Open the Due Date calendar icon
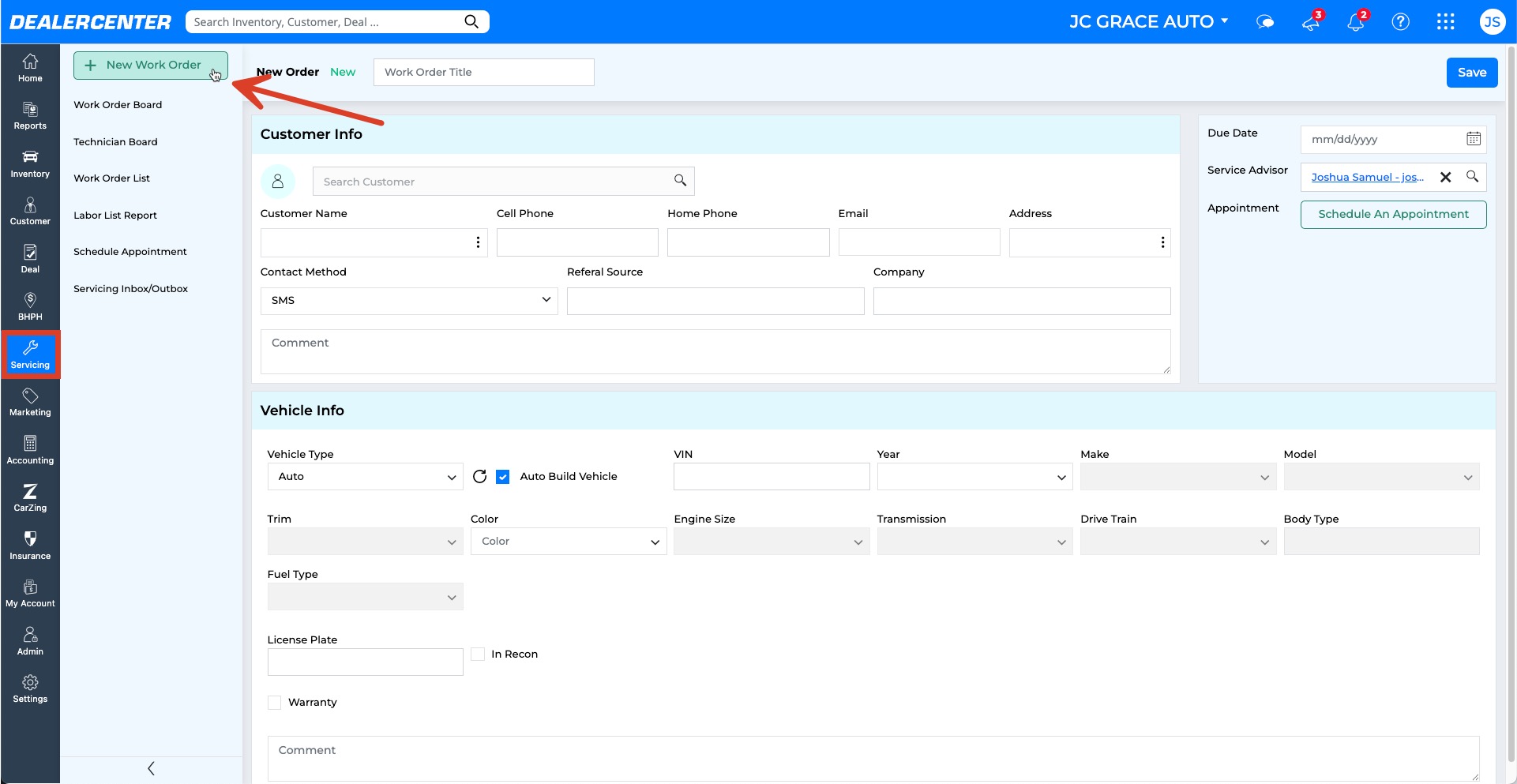 [x=1474, y=139]
